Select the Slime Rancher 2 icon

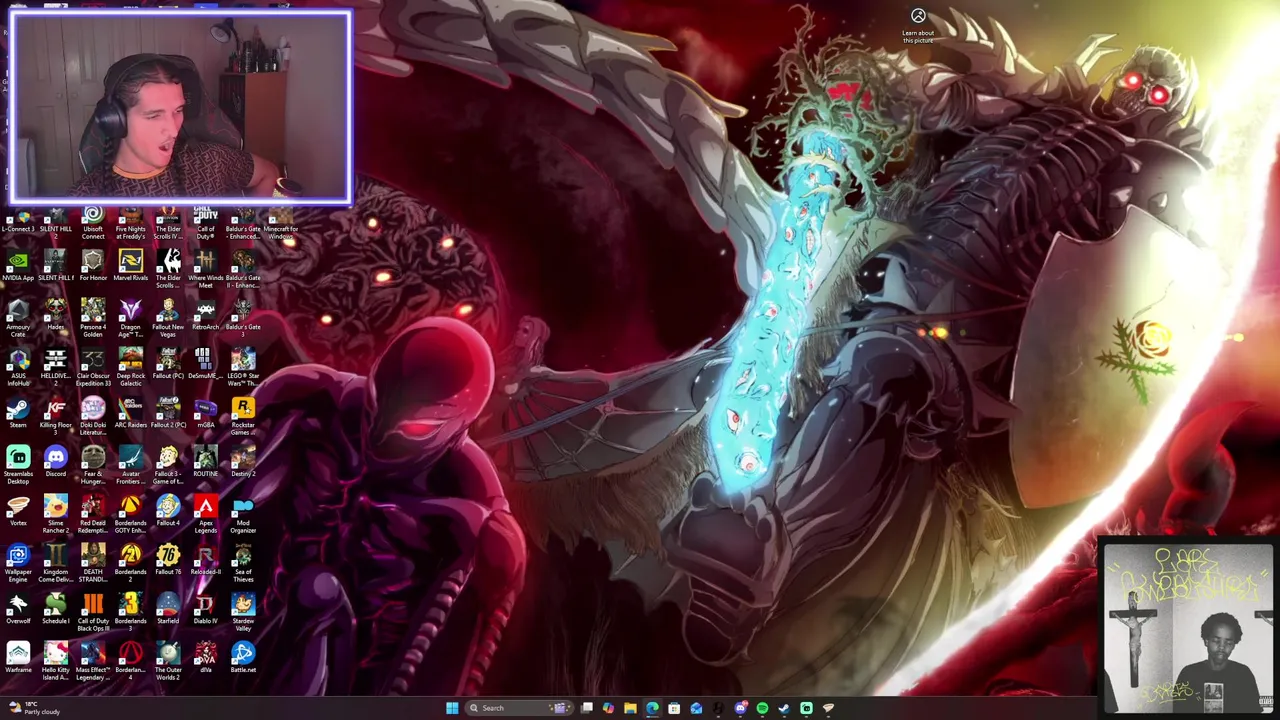[55, 515]
